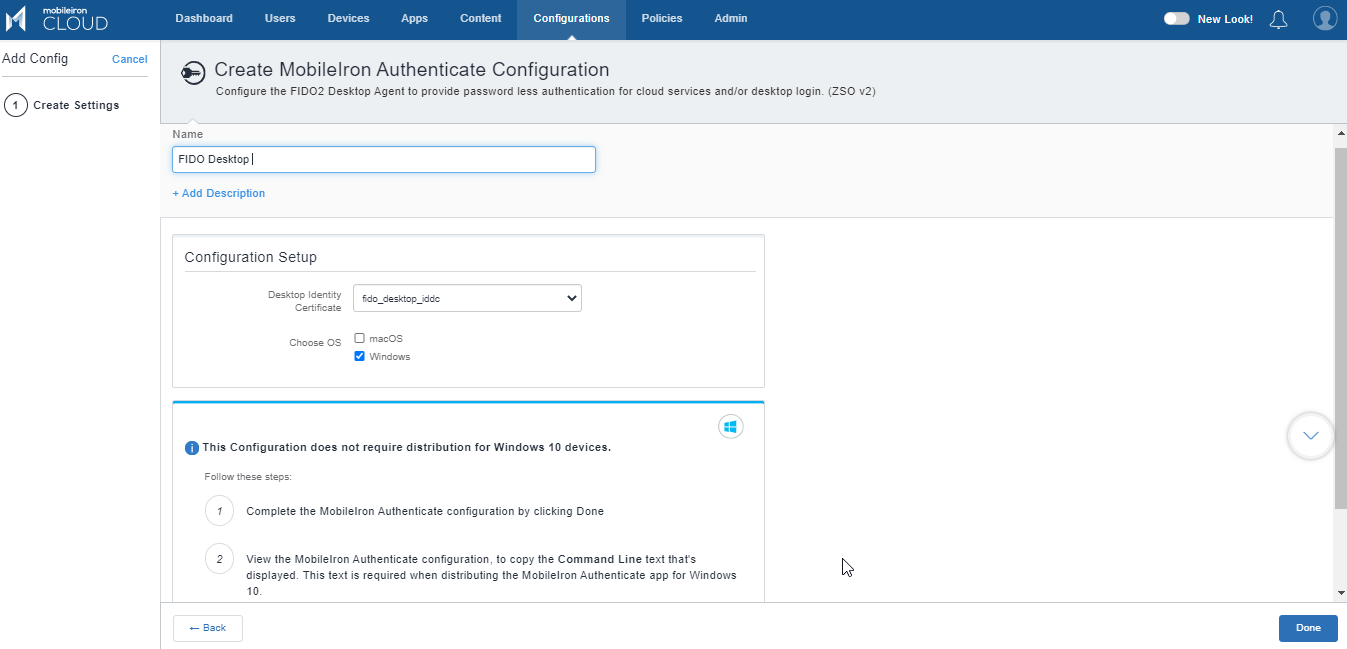Click the scrollbar up arrow
The height and width of the screenshot is (649, 1347).
[1340, 132]
